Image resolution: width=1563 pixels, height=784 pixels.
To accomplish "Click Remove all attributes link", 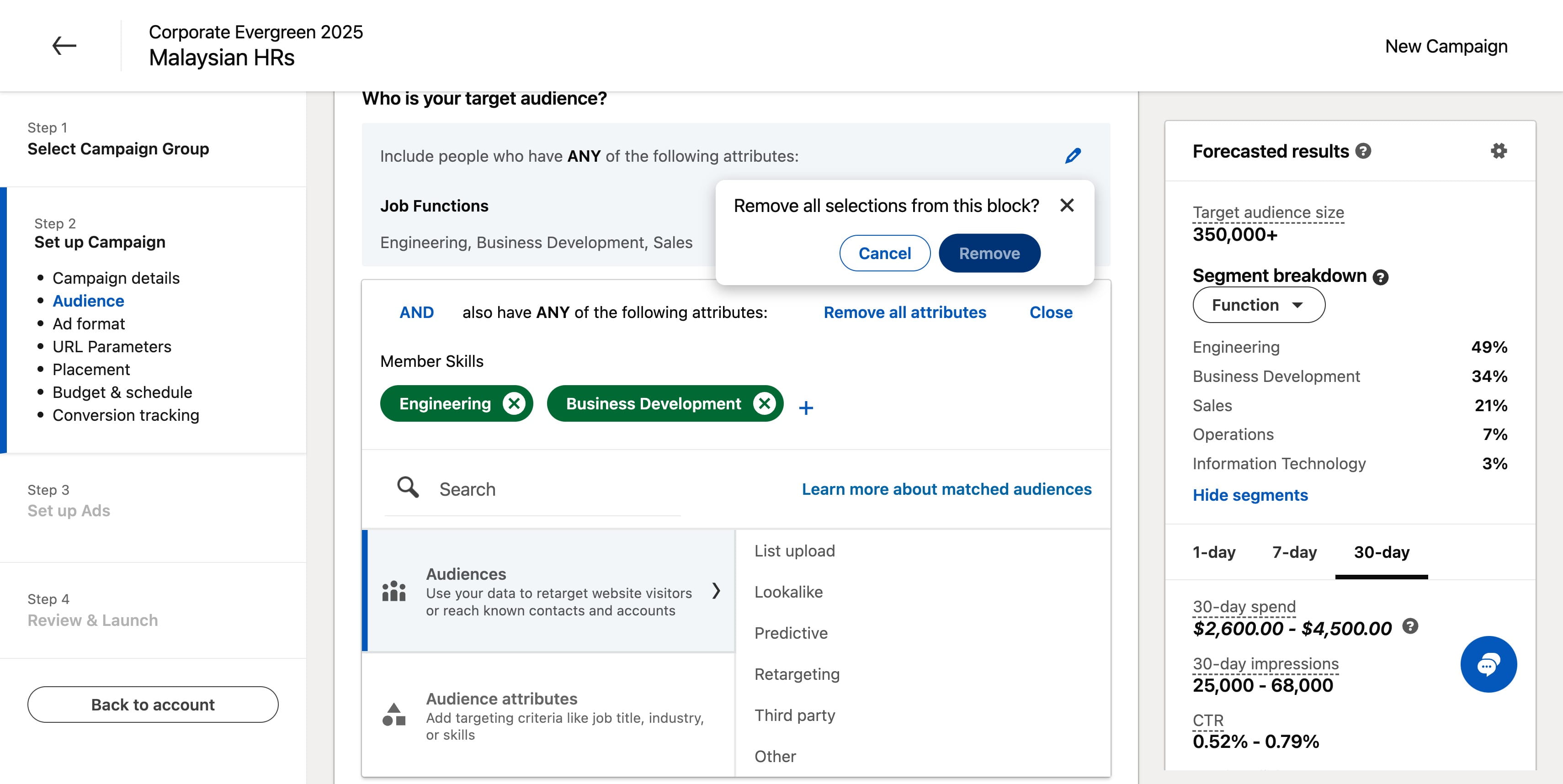I will [x=905, y=312].
